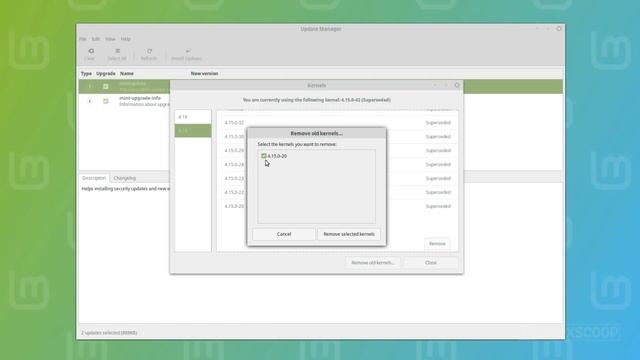Click the Remove selected kernels button
The height and width of the screenshot is (360, 640).
point(349,234)
